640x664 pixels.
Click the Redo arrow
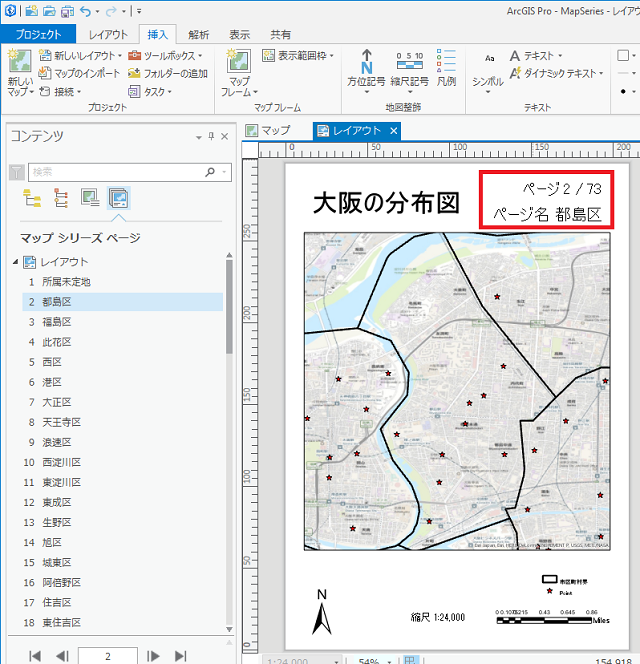[x=111, y=11]
